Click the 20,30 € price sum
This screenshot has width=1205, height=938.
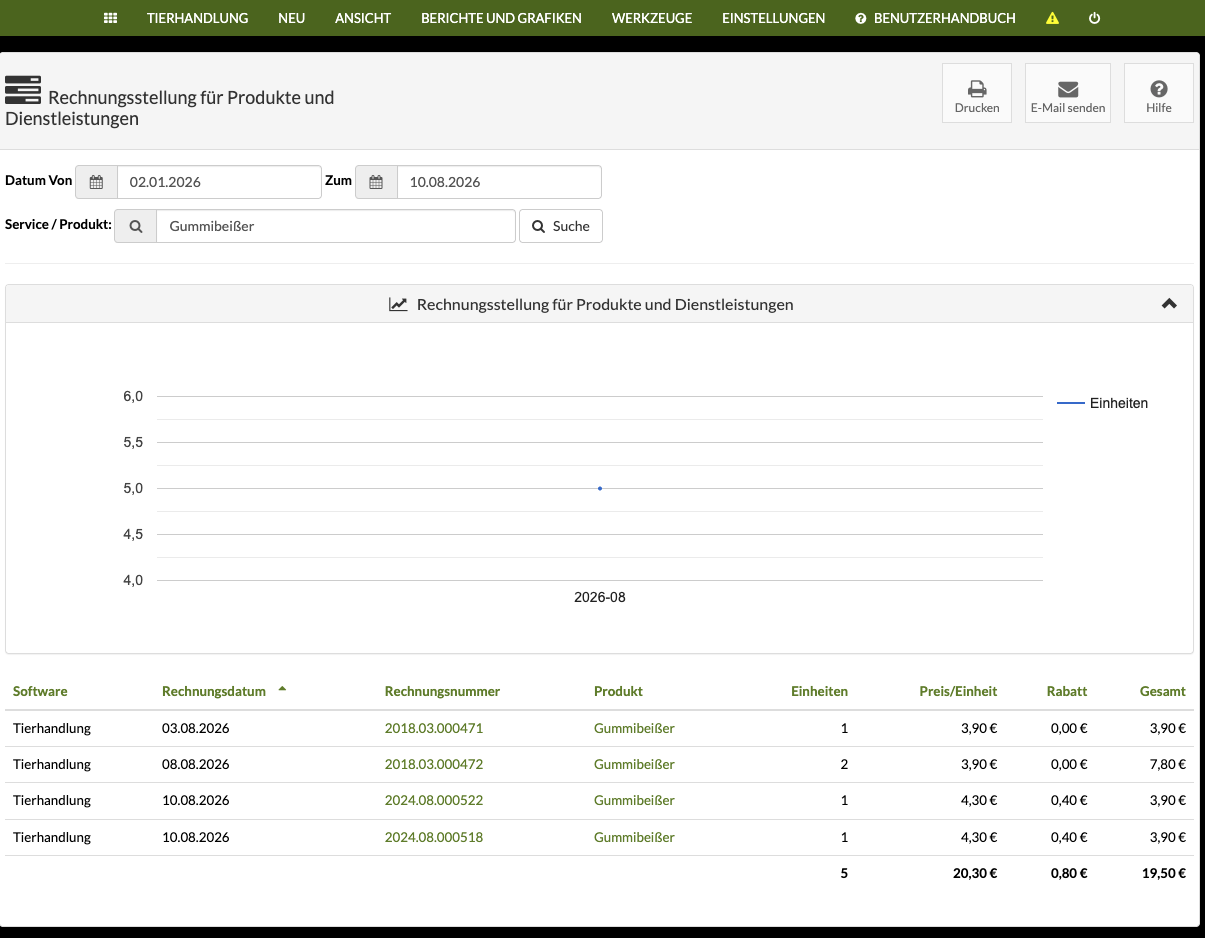(974, 873)
